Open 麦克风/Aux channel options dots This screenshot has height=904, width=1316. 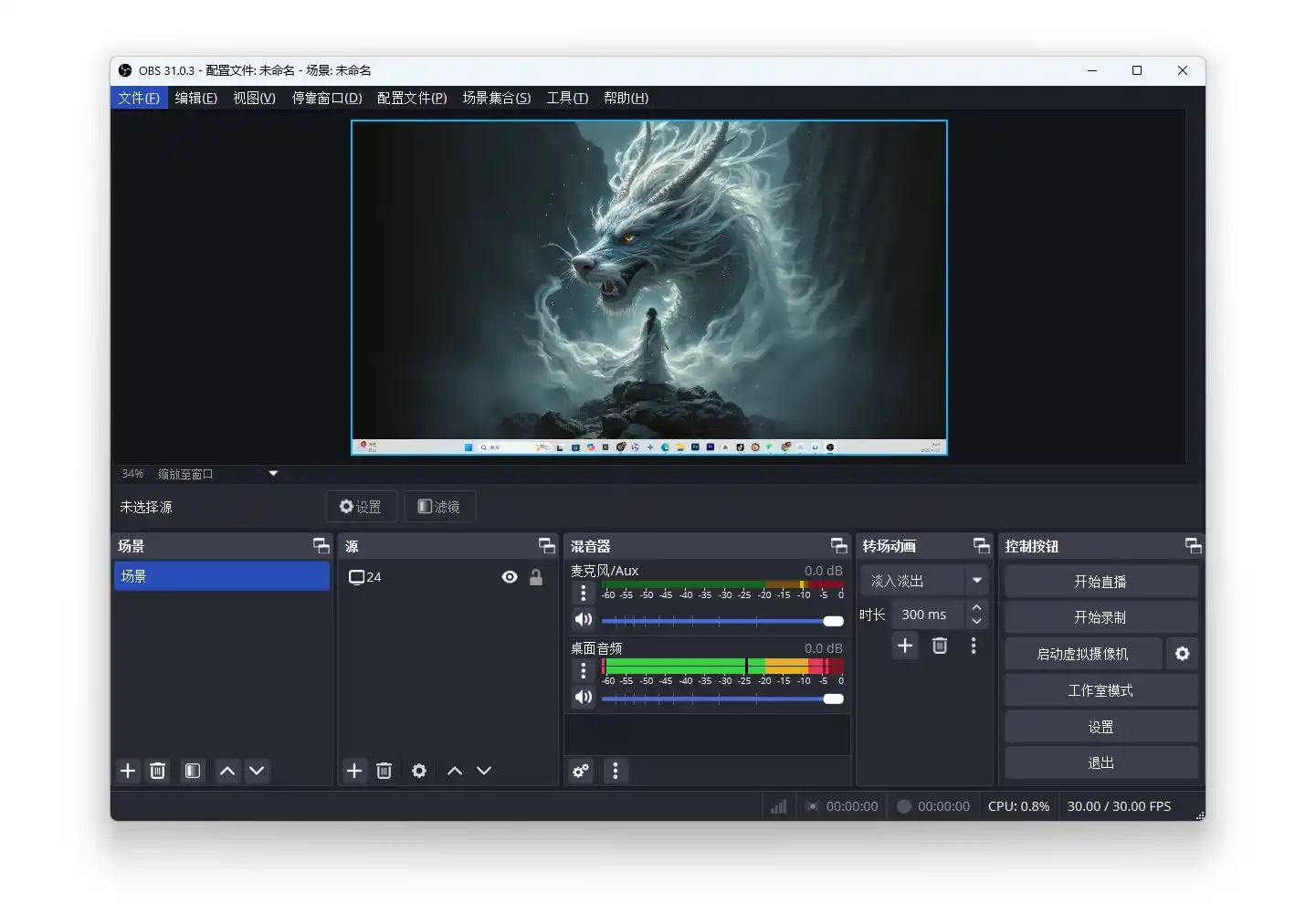click(584, 594)
